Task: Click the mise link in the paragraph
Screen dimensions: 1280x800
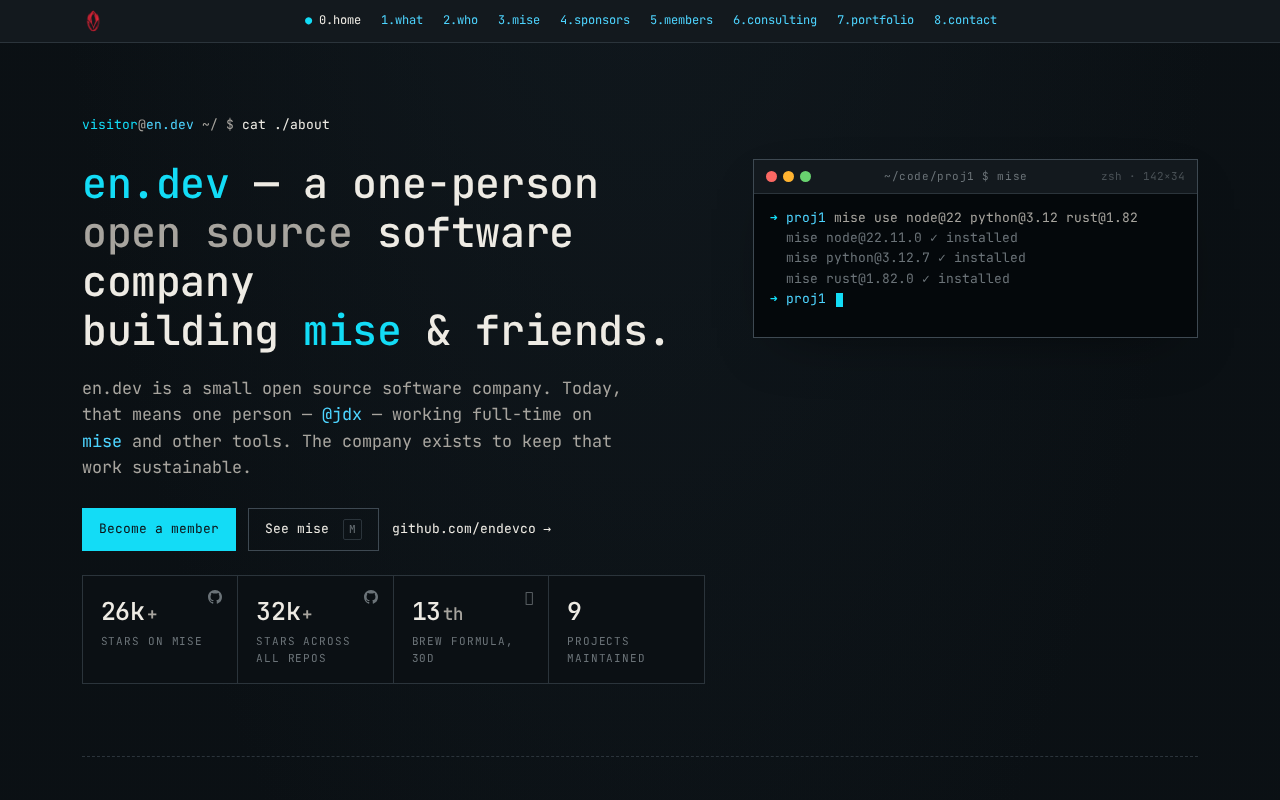Action: (x=102, y=441)
